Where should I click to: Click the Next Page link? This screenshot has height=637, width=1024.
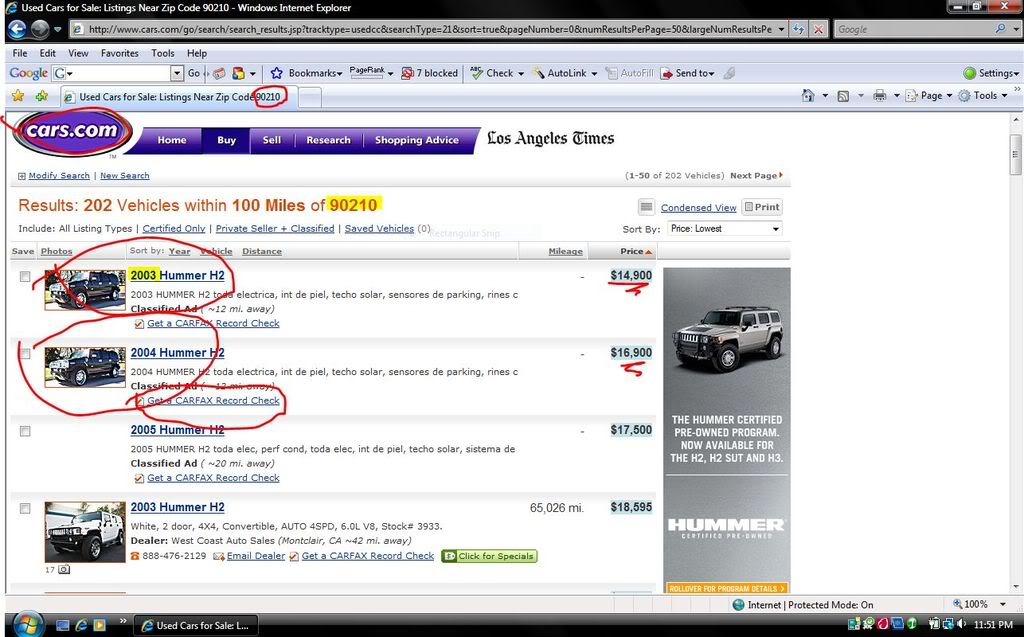point(756,176)
